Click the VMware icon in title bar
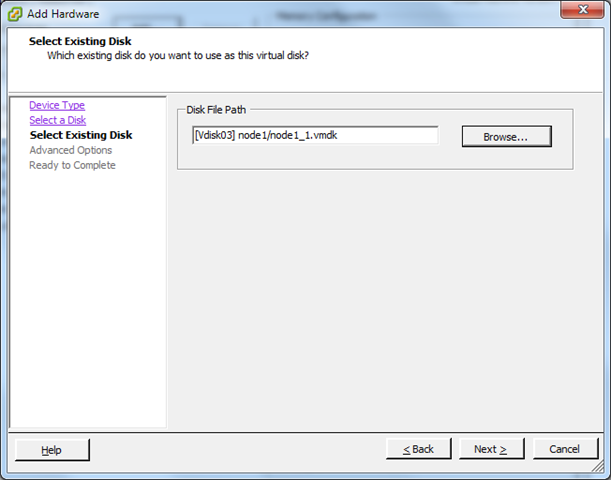 tap(15, 14)
